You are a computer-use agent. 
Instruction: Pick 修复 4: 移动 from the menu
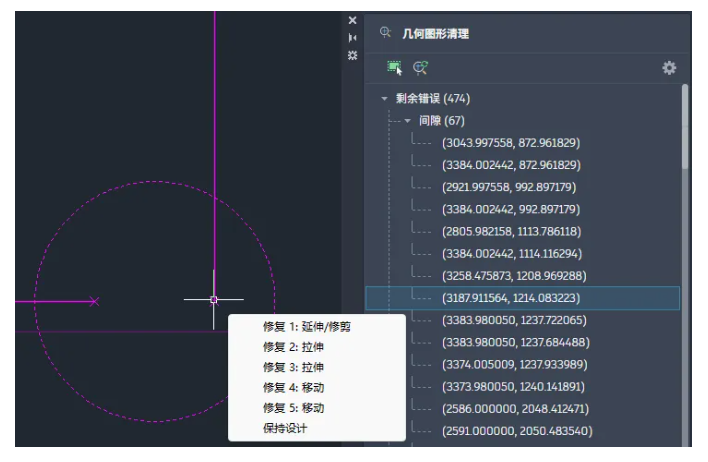point(293,387)
